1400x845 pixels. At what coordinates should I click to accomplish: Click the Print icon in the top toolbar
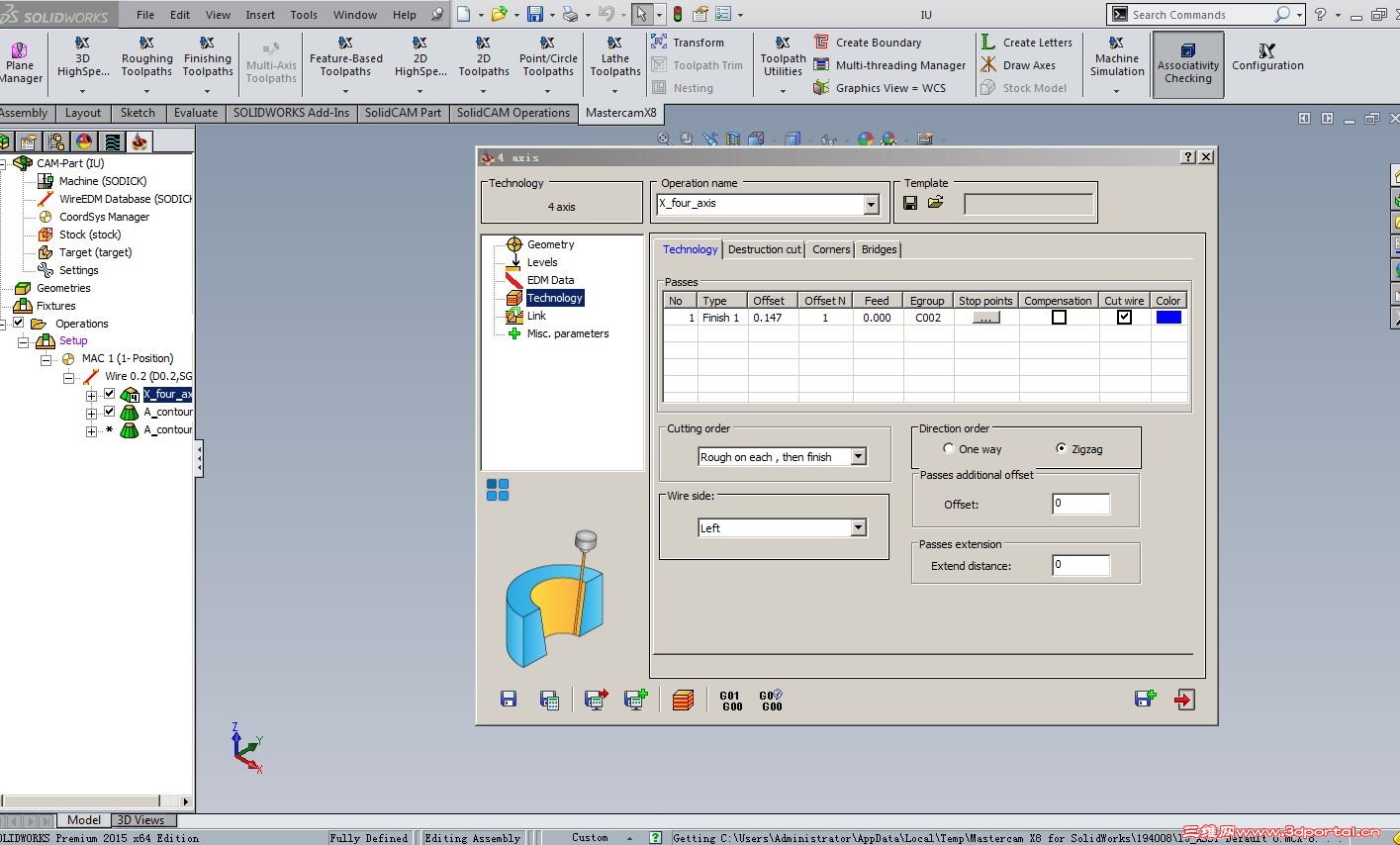coord(570,15)
